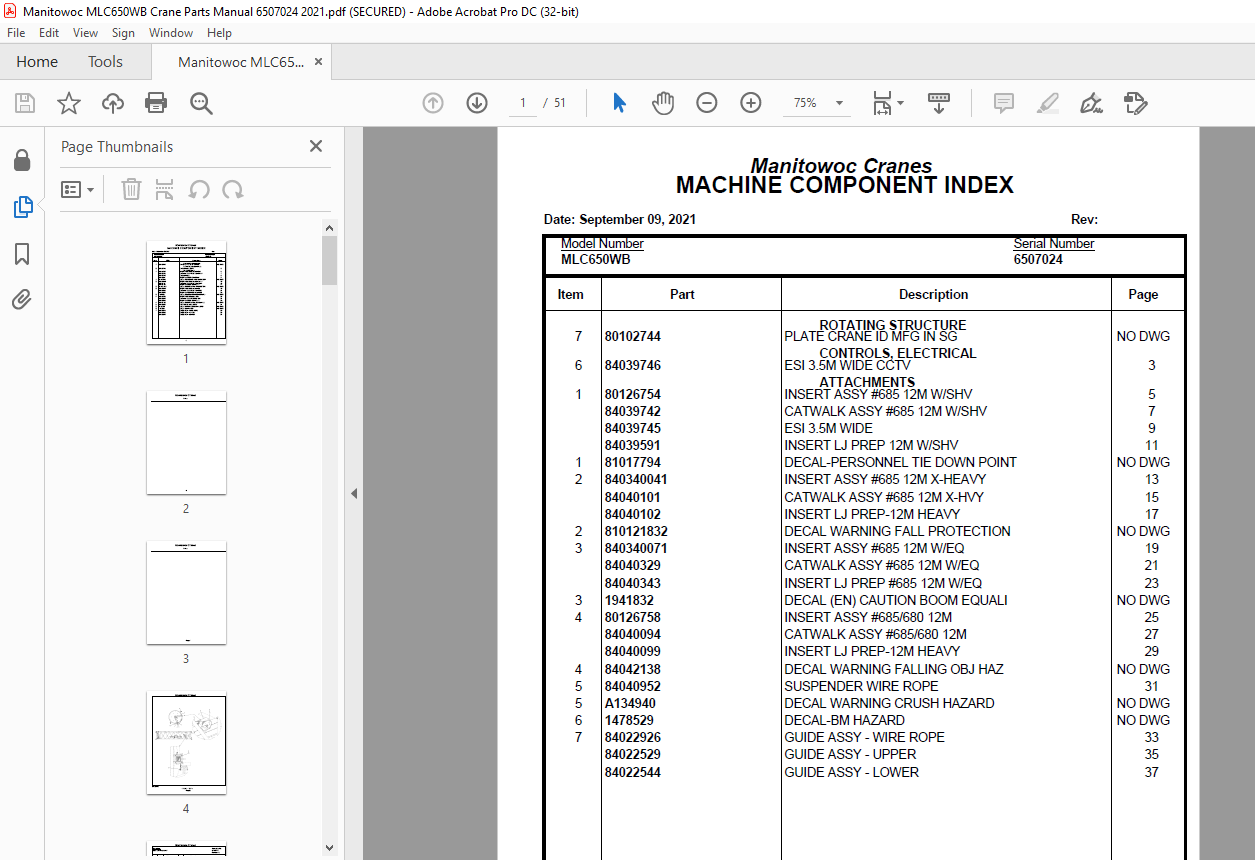
Task: Click part number 84039746
Action: tap(632, 365)
